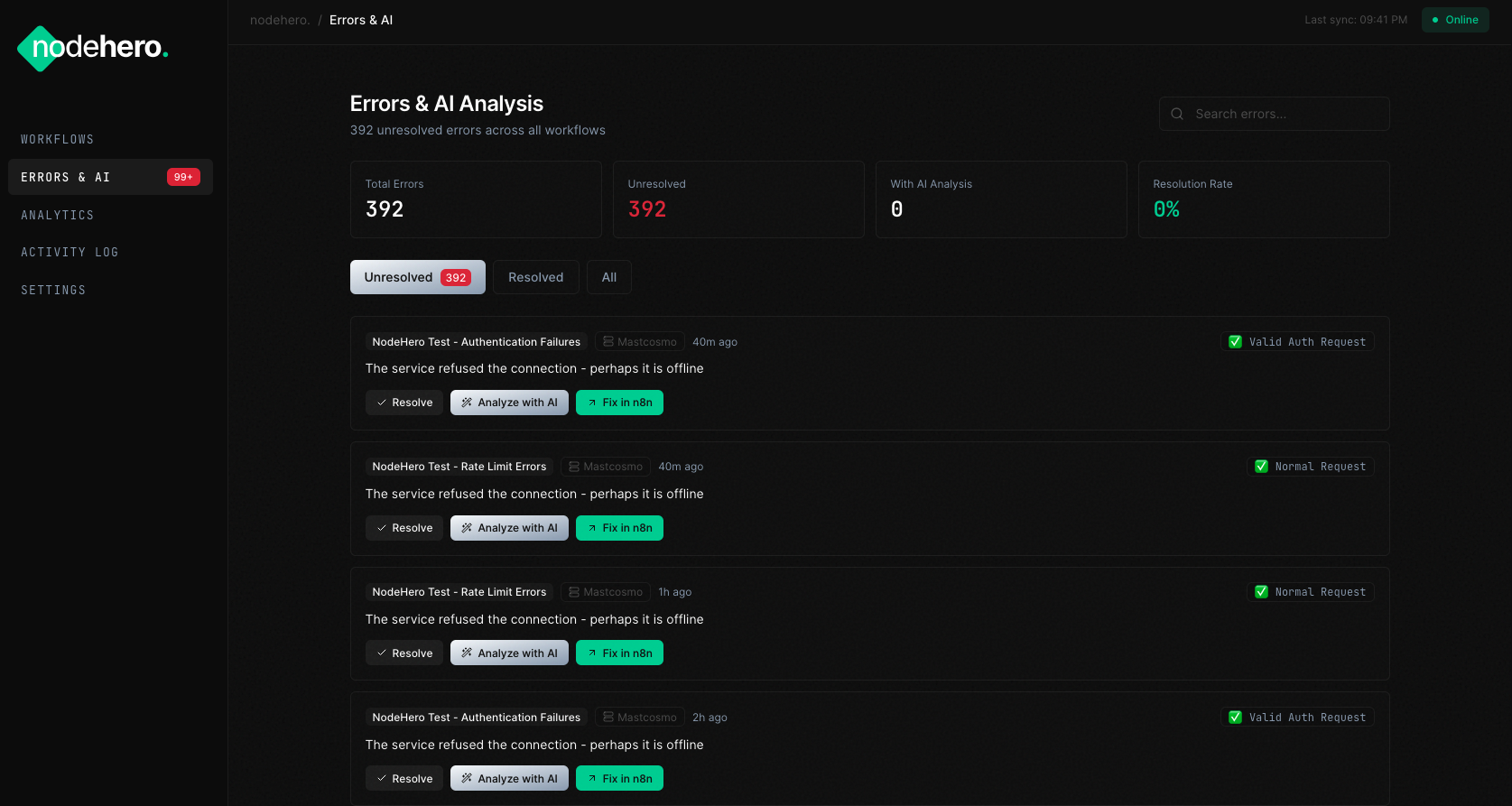Click the nodehero breadcrumb link
Screen dimensions: 1512x806
280,20
